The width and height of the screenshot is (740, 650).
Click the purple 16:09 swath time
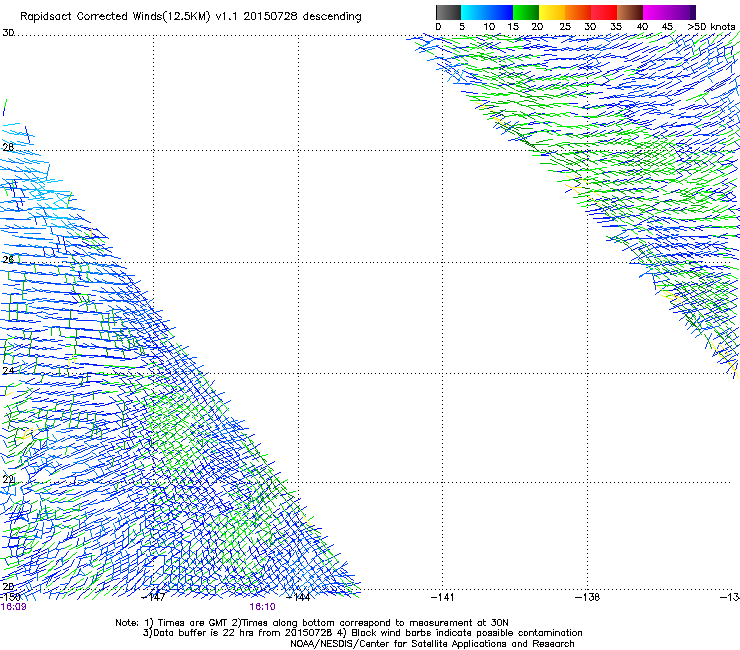[x=14, y=607]
